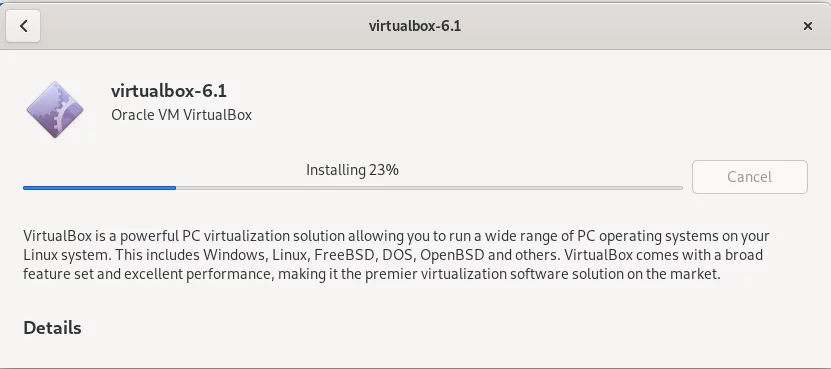The width and height of the screenshot is (831, 369).
Task: Click the last description line about premier virtualization
Action: (x=372, y=275)
